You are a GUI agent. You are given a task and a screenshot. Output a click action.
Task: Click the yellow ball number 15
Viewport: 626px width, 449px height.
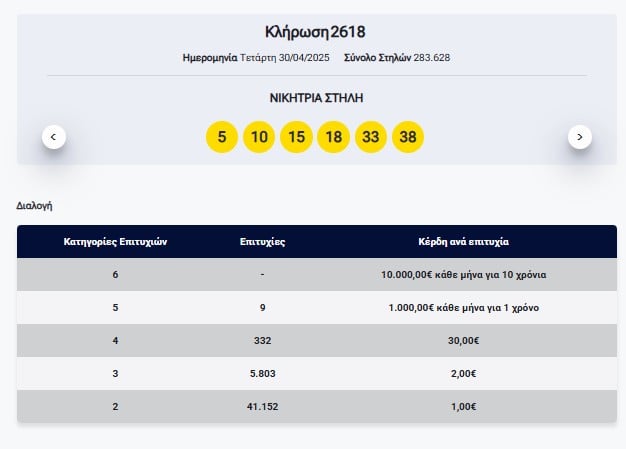[x=296, y=137]
